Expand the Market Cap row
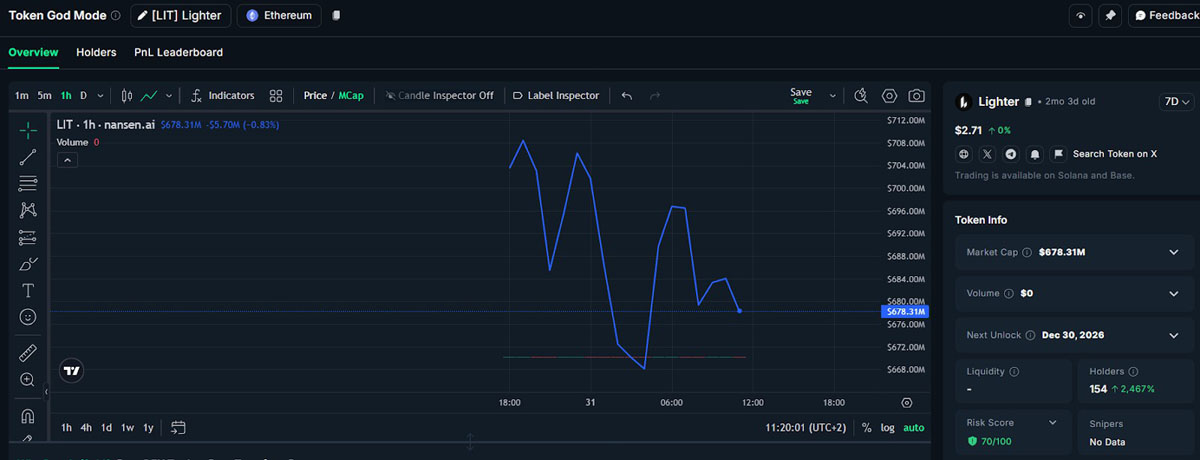1200x460 pixels. click(x=1174, y=252)
